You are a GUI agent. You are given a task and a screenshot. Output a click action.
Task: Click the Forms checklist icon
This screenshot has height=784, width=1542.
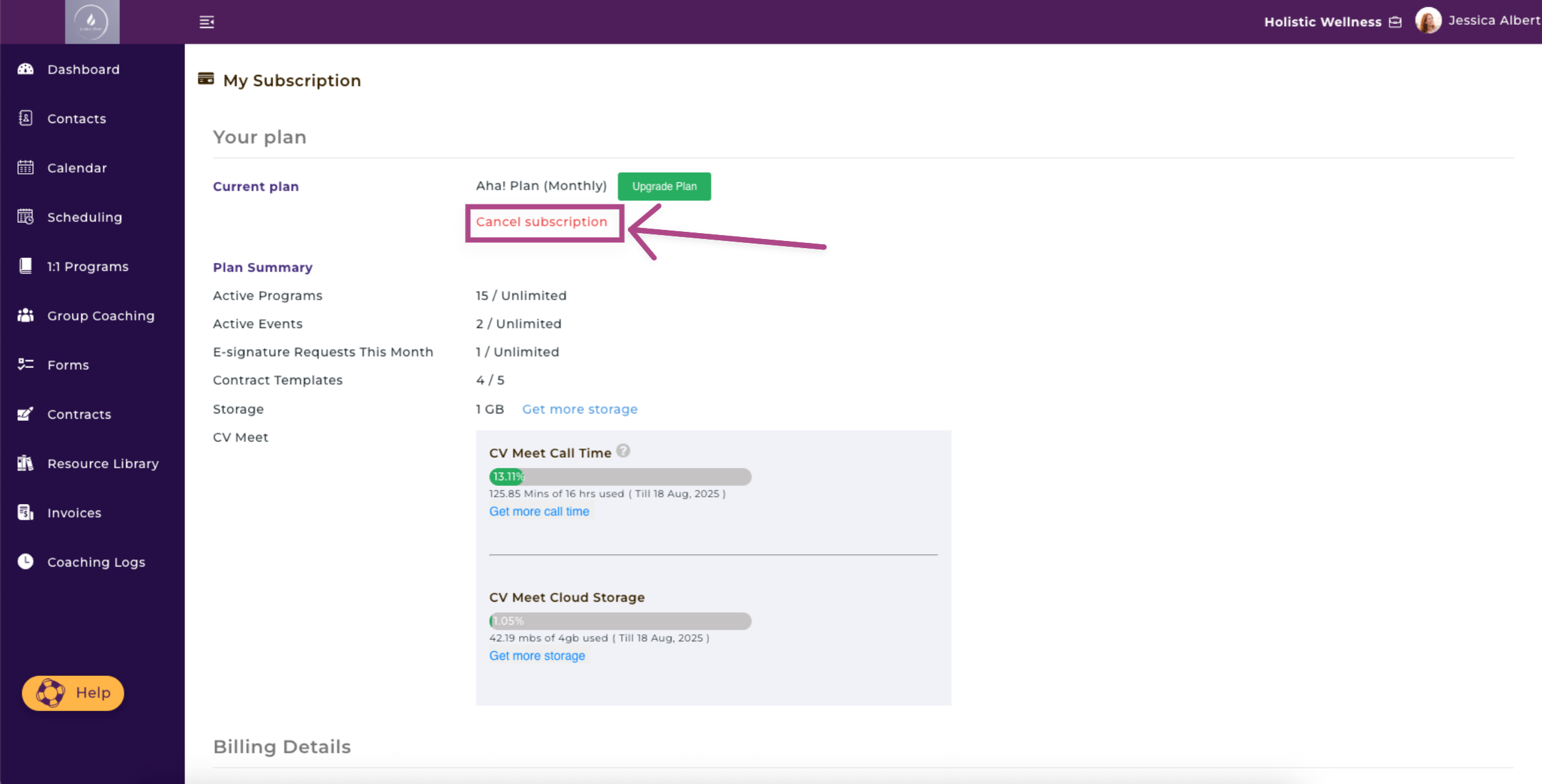(25, 364)
